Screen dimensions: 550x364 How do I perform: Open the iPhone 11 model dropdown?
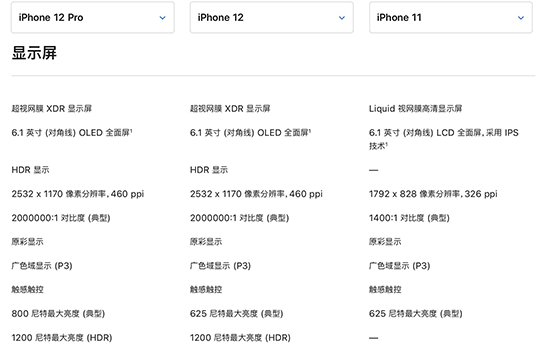(x=451, y=18)
